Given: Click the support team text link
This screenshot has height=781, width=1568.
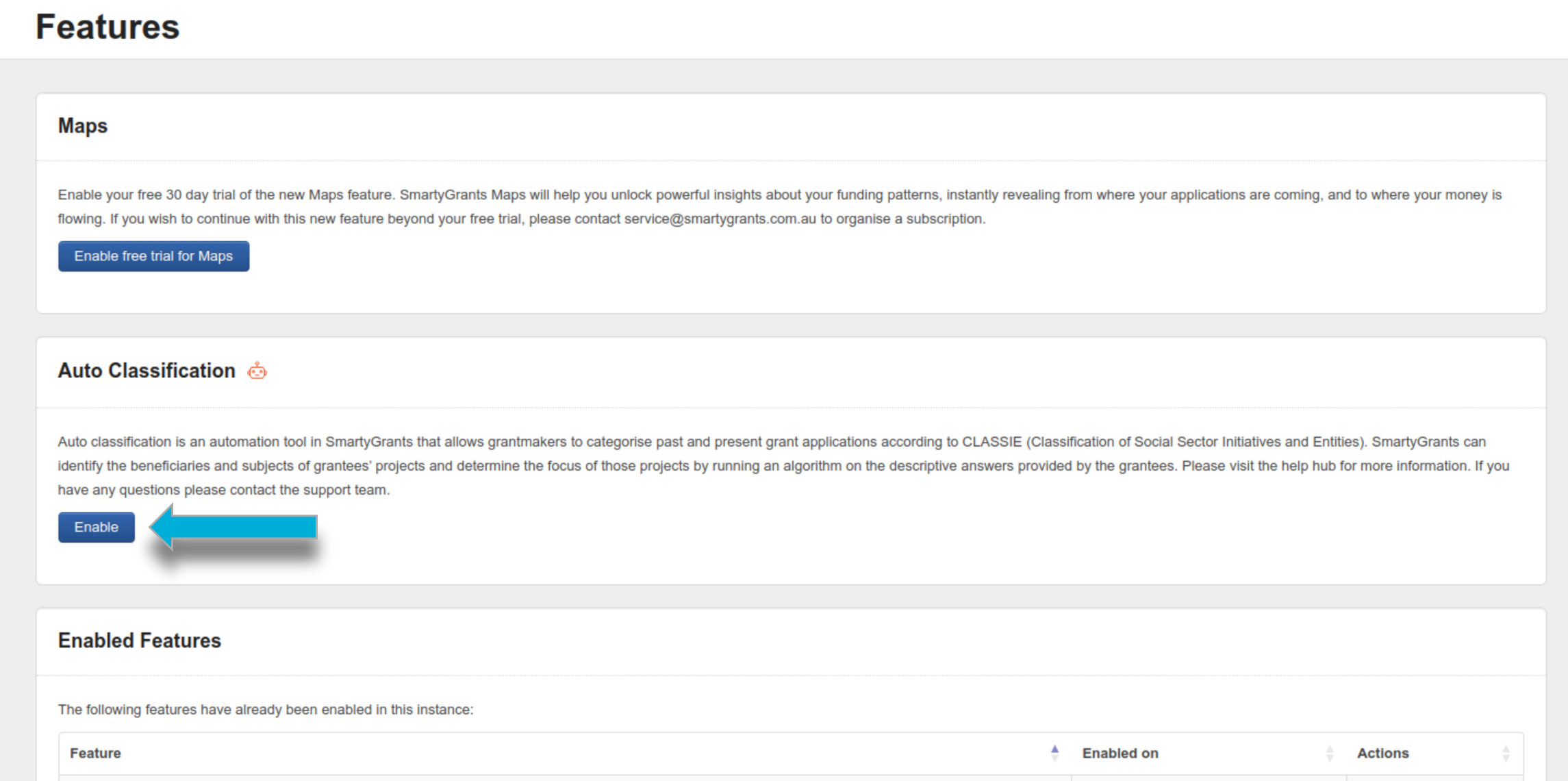Looking at the screenshot, I should 345,490.
